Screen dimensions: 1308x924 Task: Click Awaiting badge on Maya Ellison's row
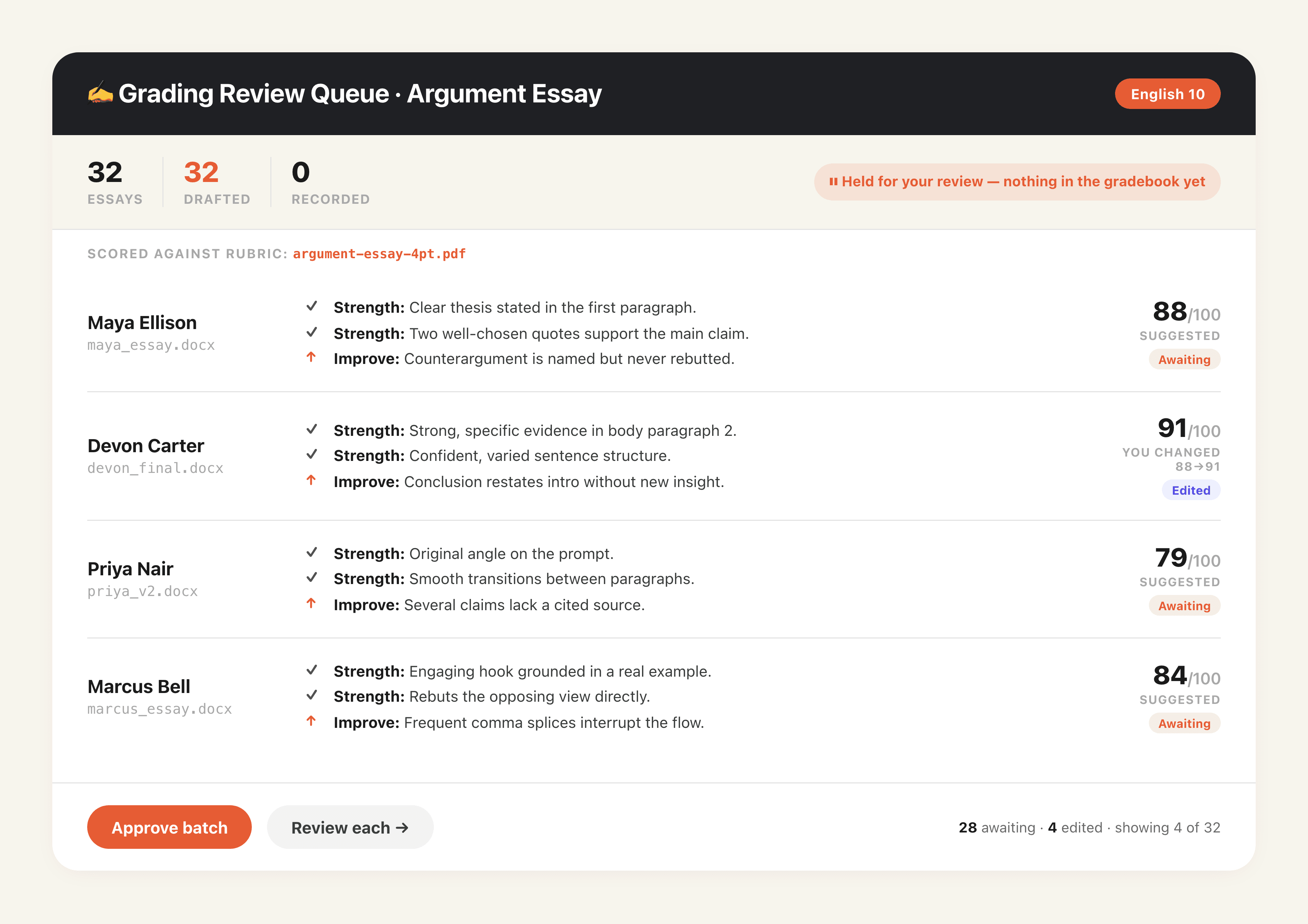1184,360
